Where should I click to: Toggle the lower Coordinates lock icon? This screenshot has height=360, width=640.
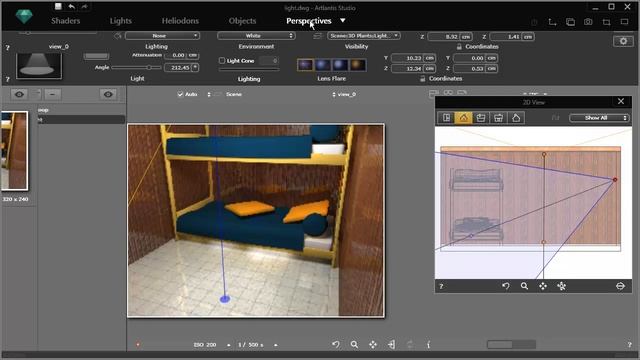422,78
